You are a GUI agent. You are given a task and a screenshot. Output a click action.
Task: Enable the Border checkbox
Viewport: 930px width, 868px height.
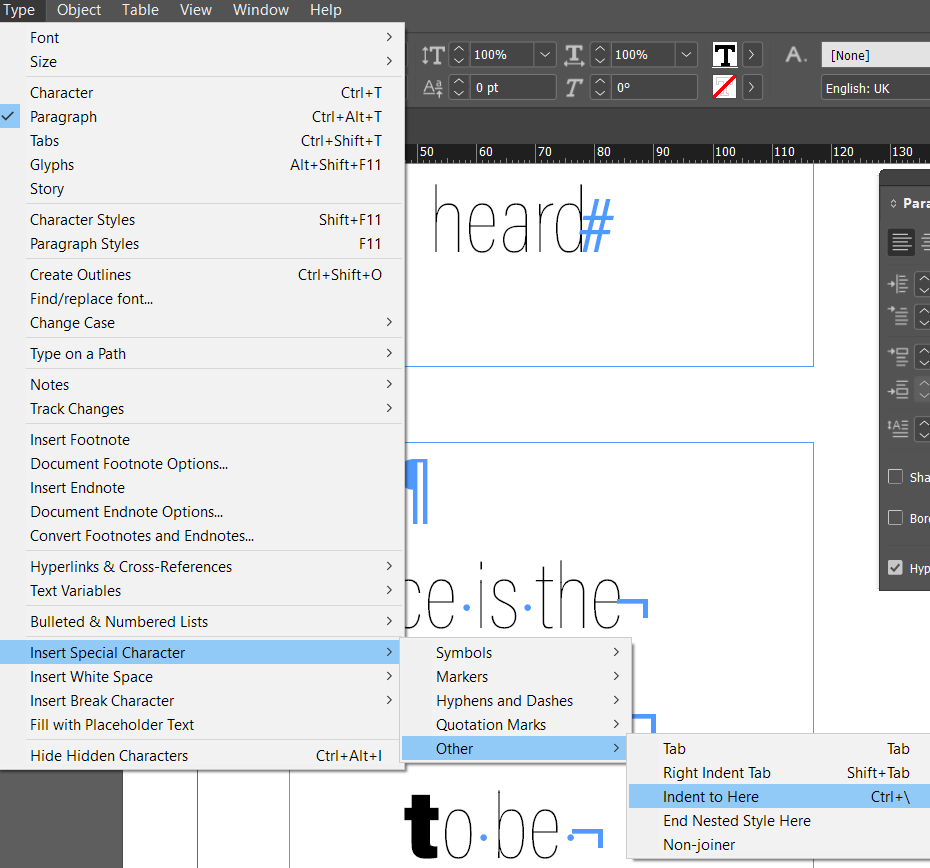(x=896, y=518)
